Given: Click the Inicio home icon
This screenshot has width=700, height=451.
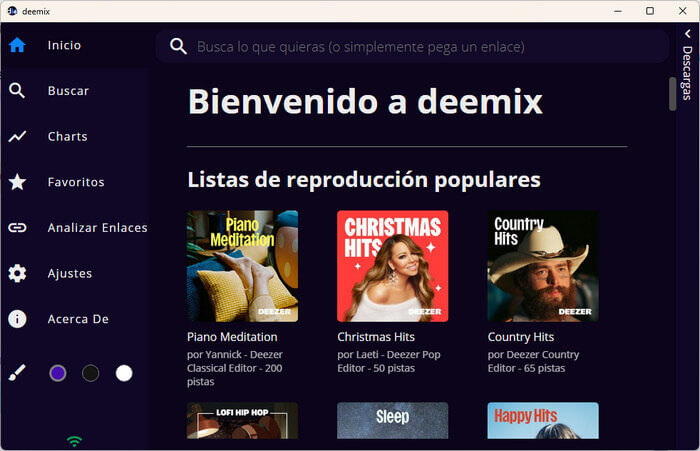Looking at the screenshot, I should 17,45.
